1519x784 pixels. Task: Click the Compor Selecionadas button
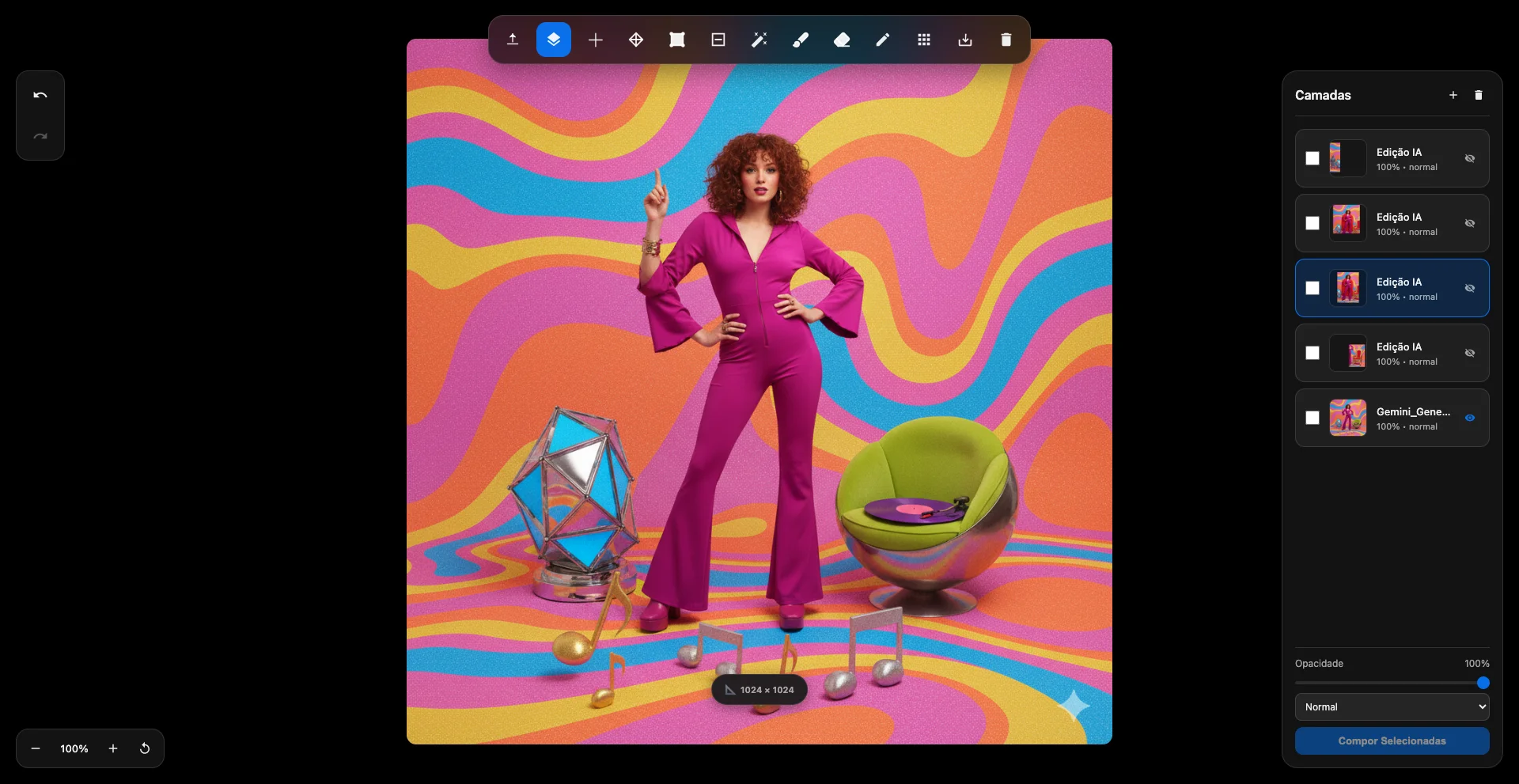click(x=1391, y=740)
